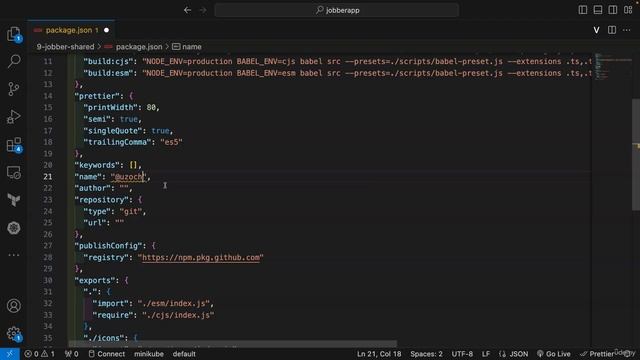Click the "./esm/index.js" import value
The height and width of the screenshot is (360, 640).
(x=173, y=303)
